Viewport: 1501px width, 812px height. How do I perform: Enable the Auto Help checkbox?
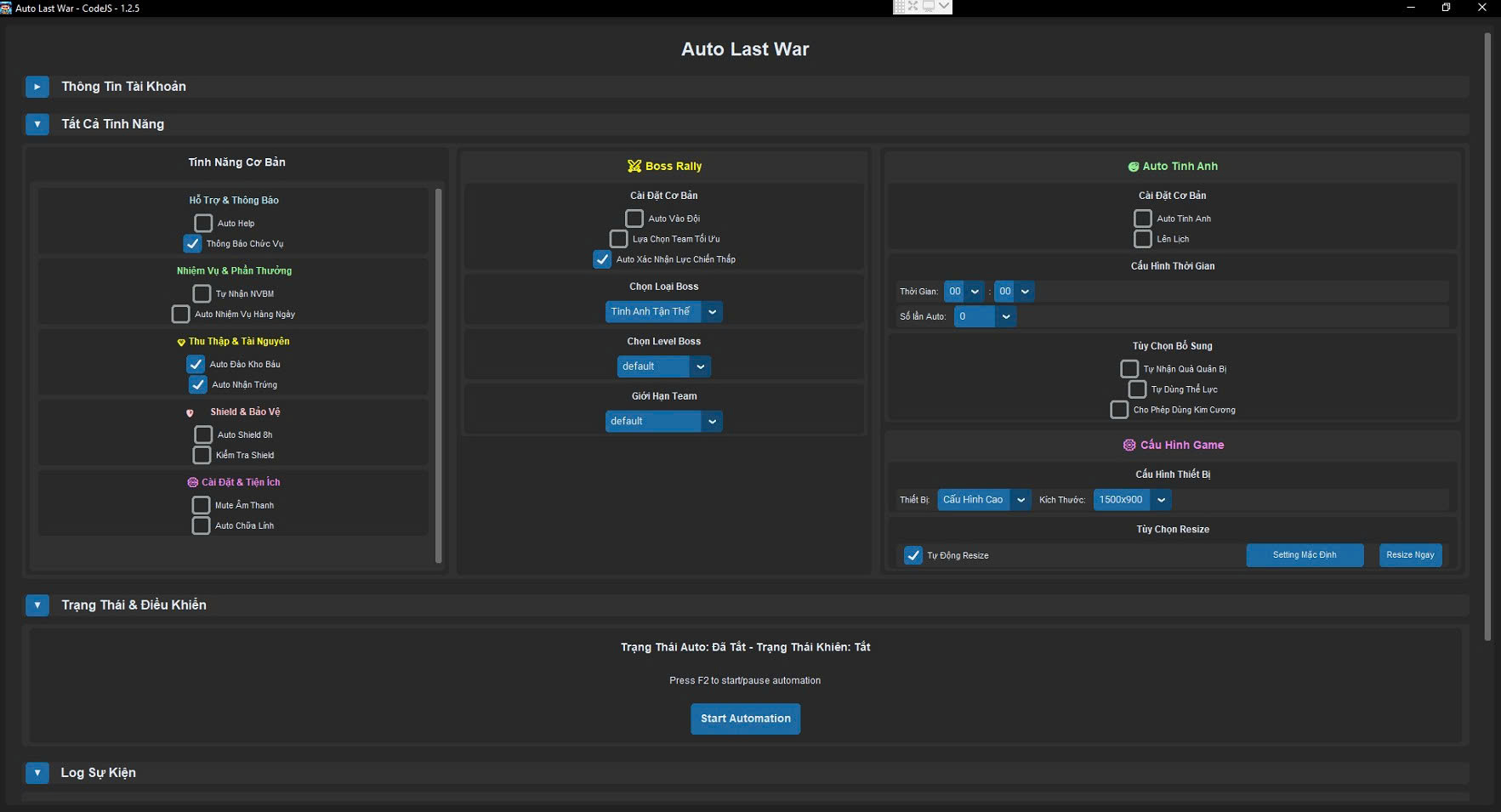203,223
